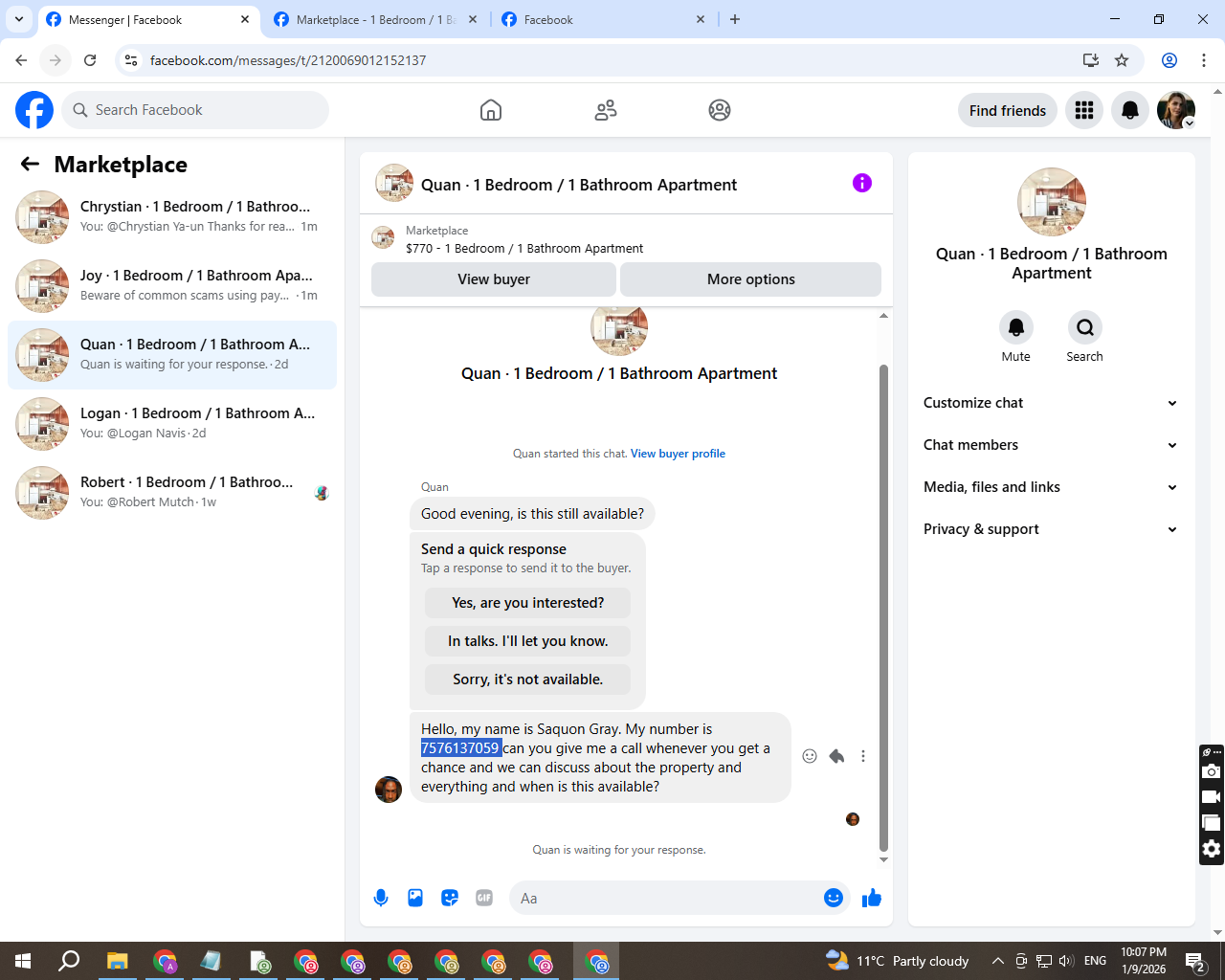Reply to Saquon's message

[836, 756]
